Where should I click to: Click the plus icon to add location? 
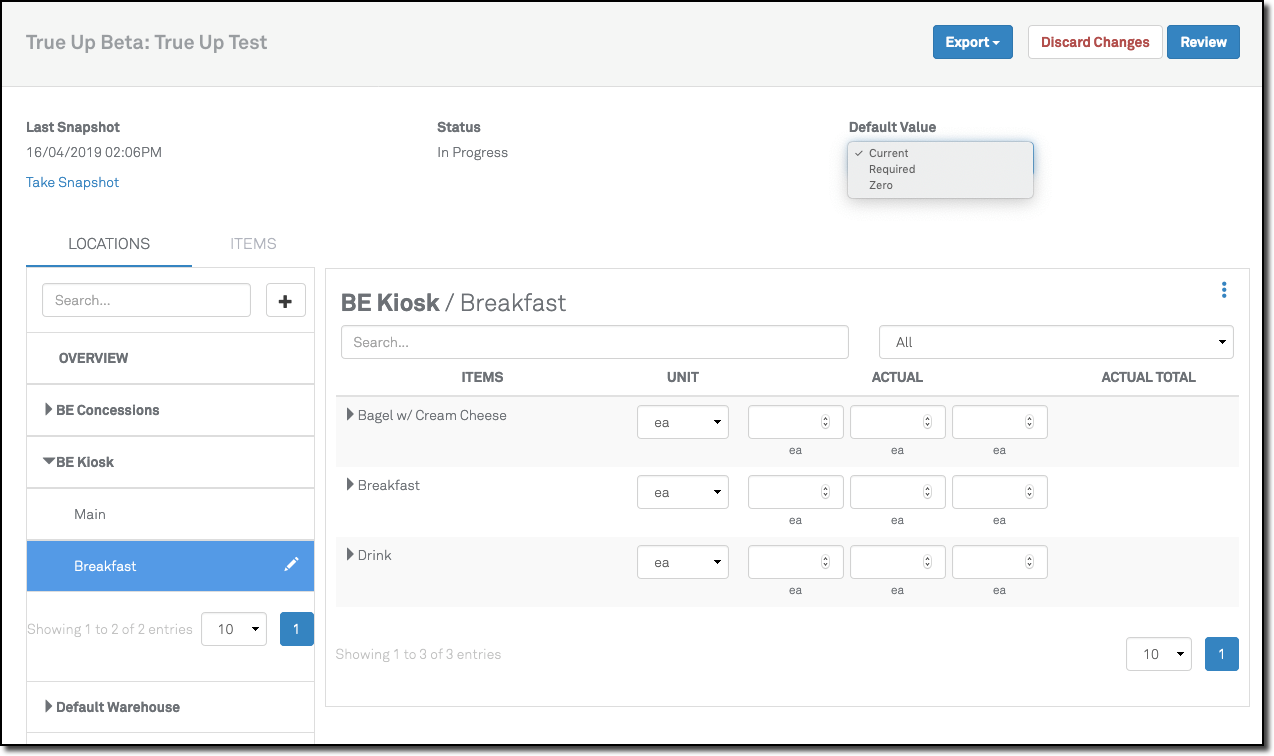pos(285,300)
